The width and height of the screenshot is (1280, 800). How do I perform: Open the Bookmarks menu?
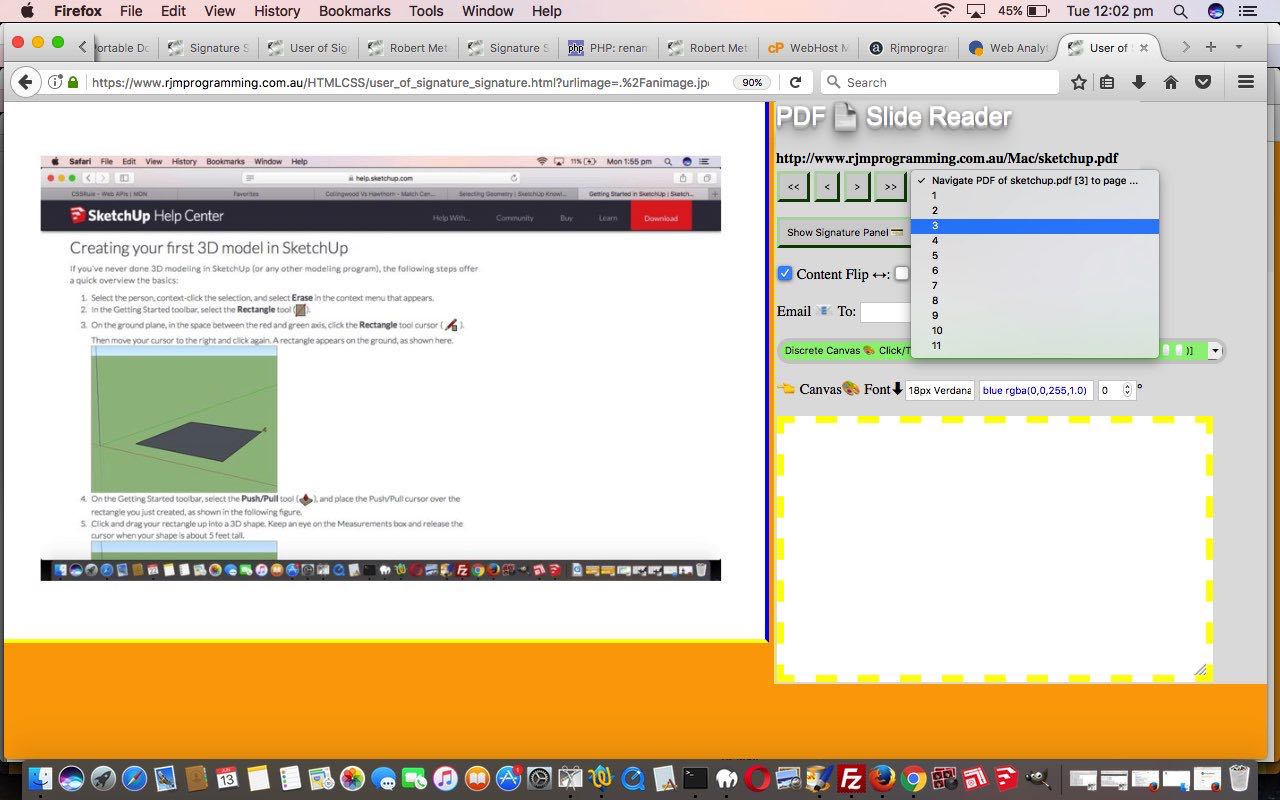tap(354, 11)
